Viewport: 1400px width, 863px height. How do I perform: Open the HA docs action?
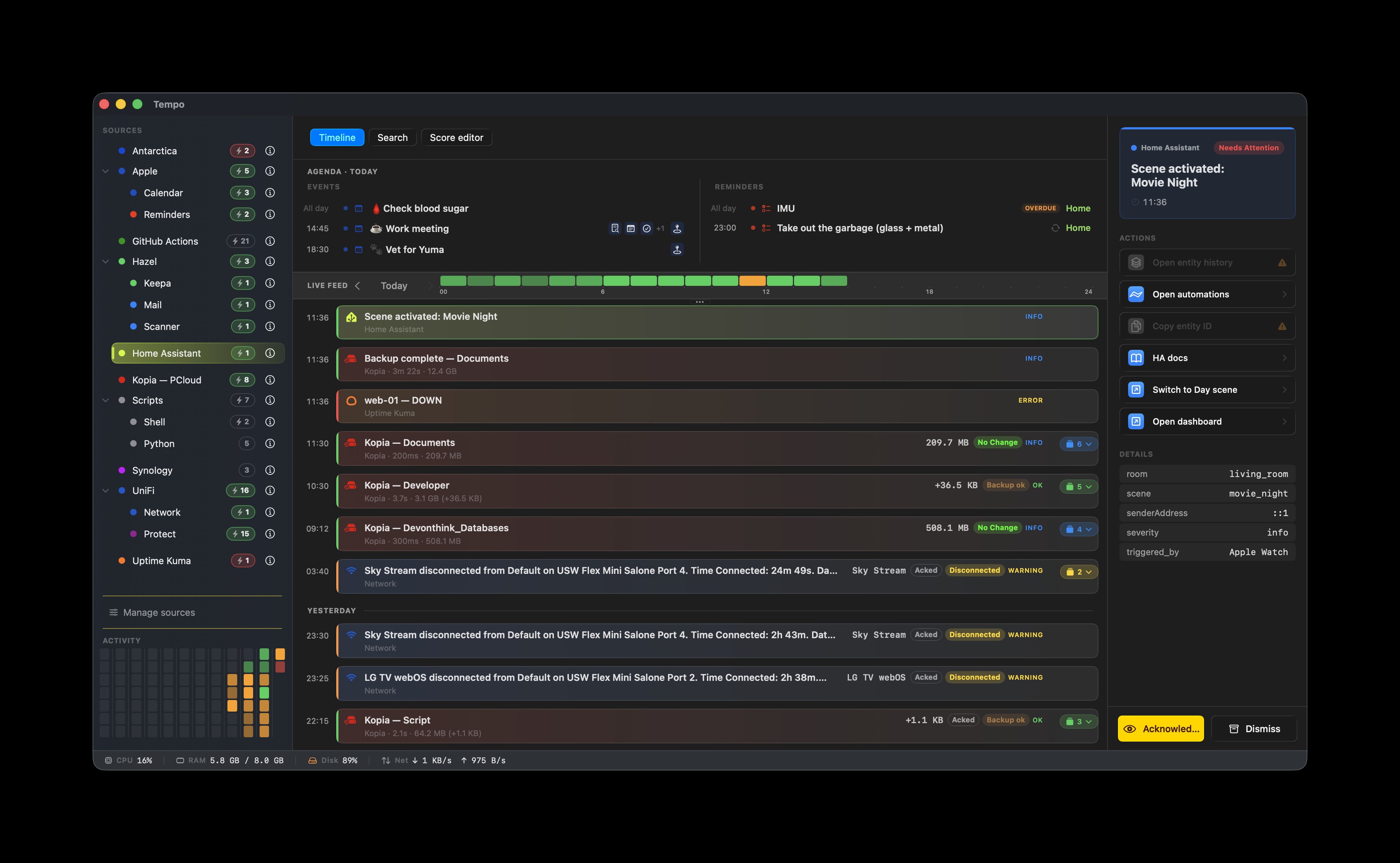coord(1207,358)
